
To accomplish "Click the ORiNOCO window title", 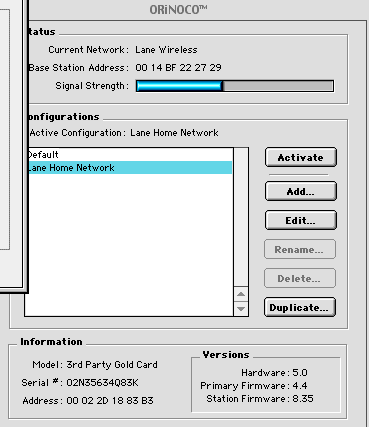I will click(x=178, y=9).
